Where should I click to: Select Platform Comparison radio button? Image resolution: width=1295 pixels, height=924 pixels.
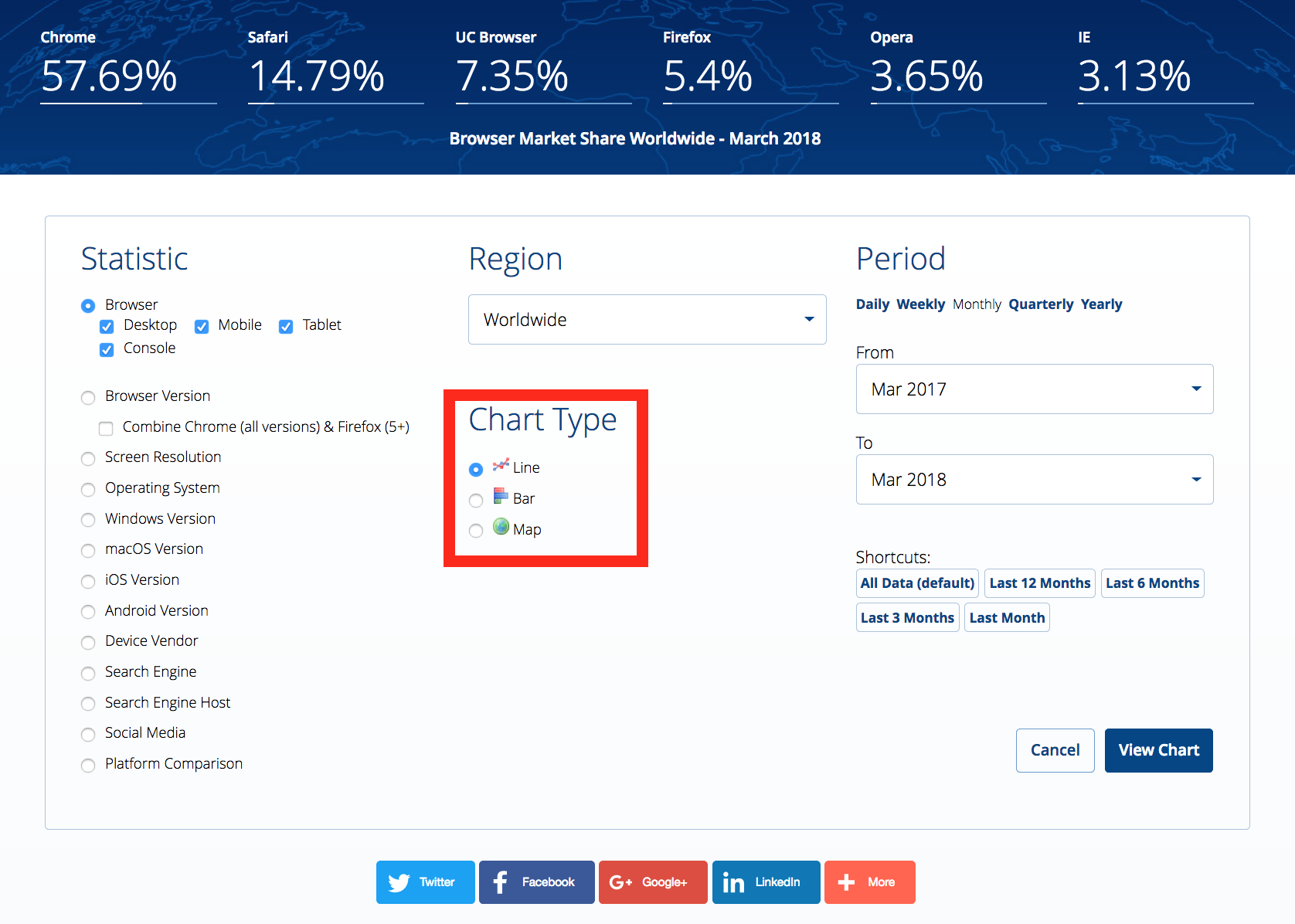(x=88, y=765)
